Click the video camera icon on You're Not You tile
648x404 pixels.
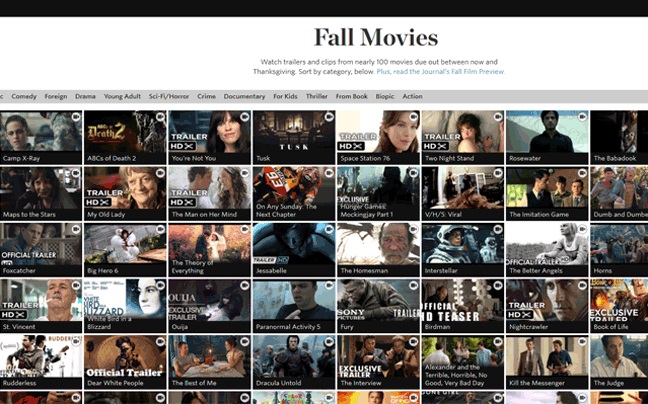click(x=245, y=117)
